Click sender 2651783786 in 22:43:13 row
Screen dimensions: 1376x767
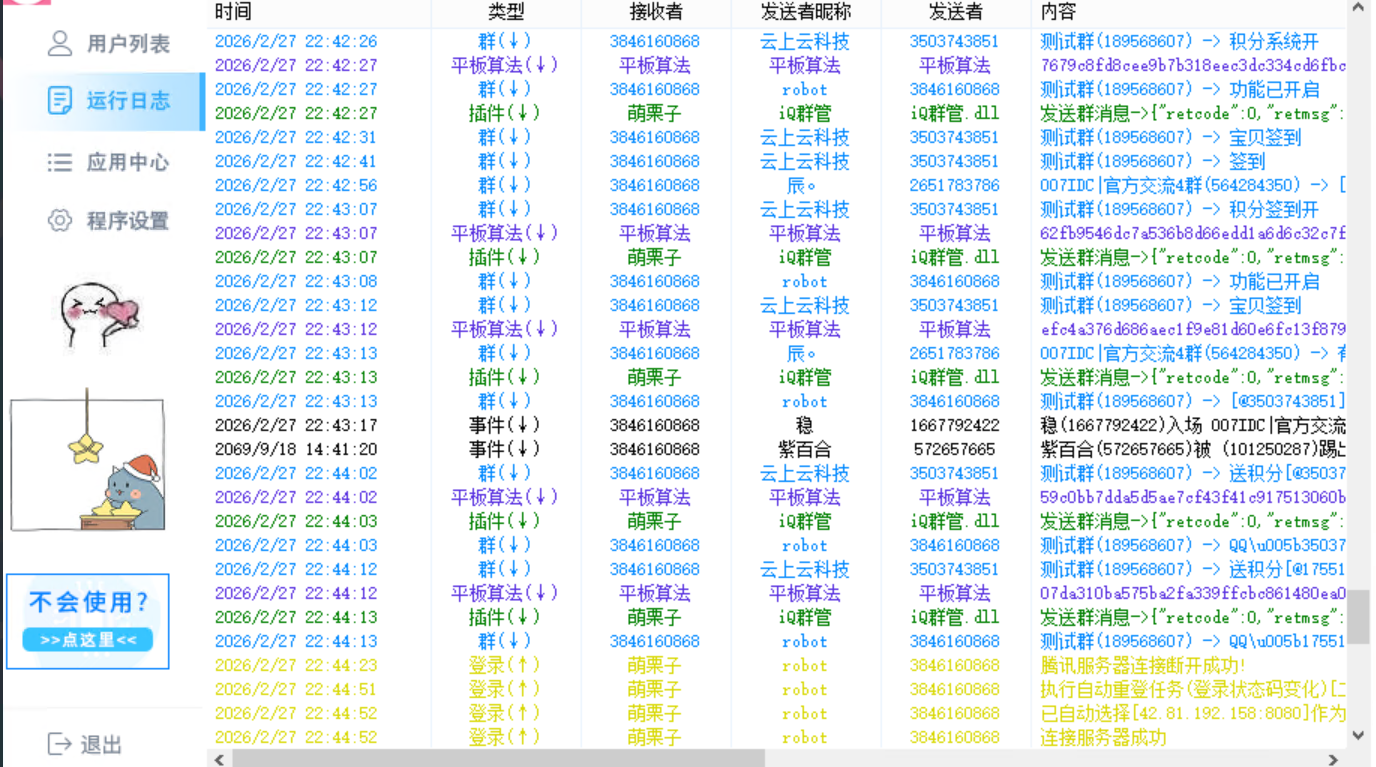[955, 353]
